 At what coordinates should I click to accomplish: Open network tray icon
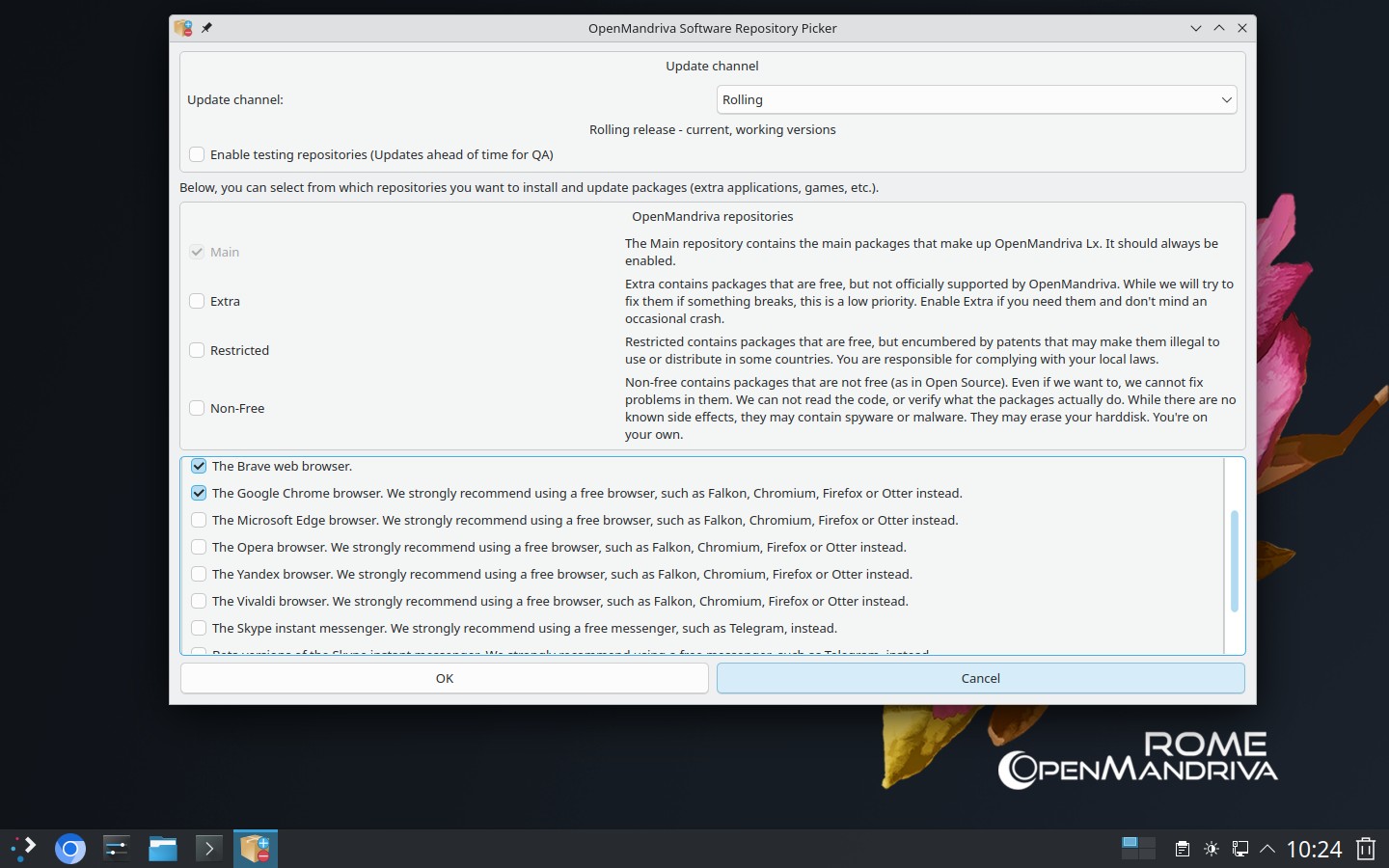[x=1240, y=849]
